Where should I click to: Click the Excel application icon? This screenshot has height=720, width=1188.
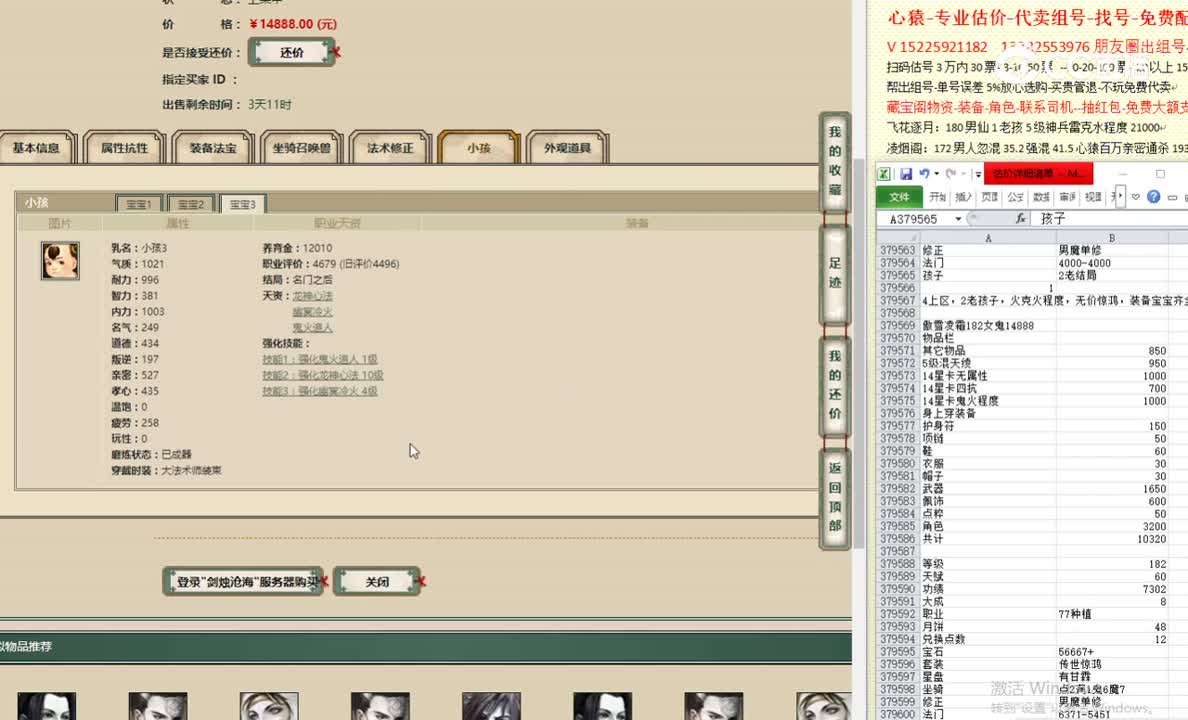click(884, 174)
